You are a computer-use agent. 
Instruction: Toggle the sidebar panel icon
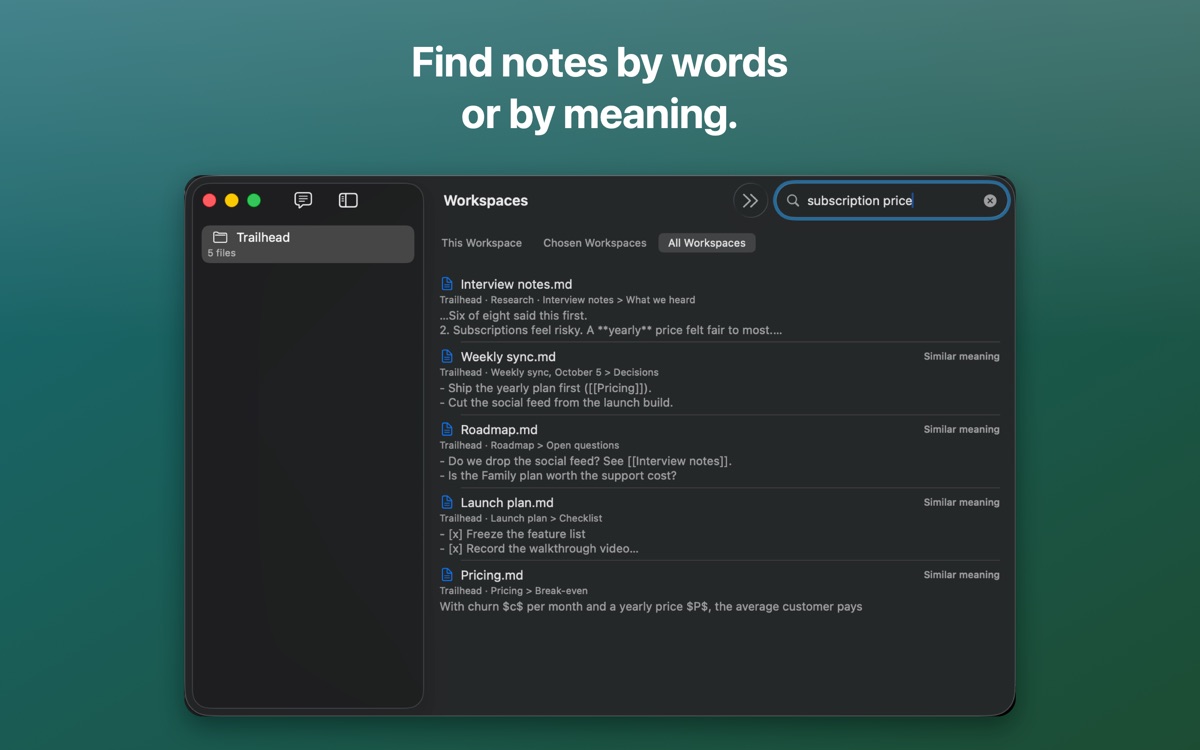click(x=348, y=200)
